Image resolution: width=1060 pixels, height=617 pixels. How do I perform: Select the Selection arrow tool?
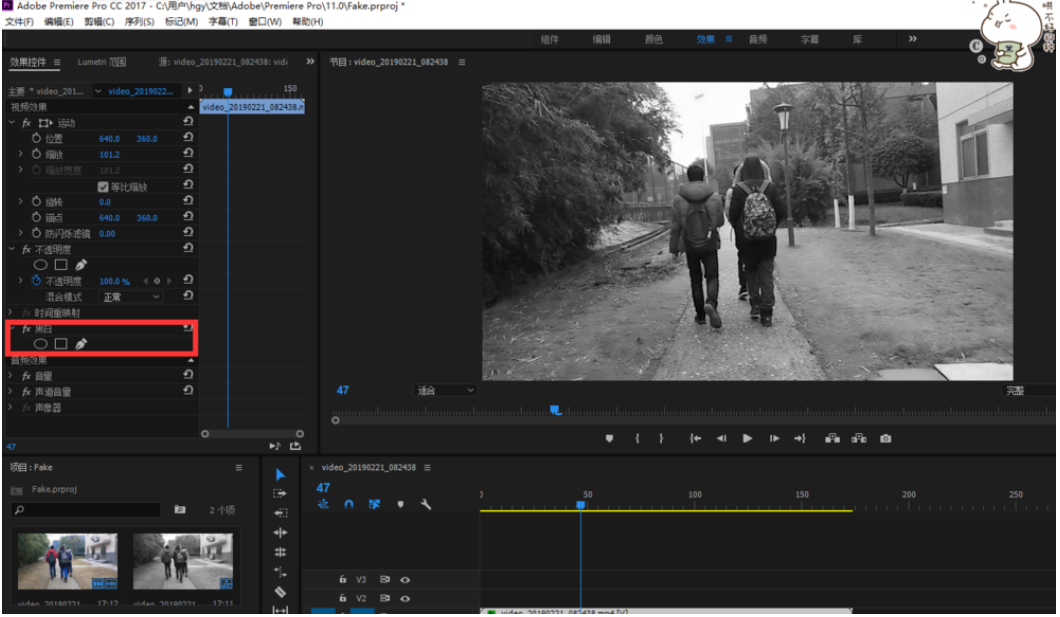(280, 474)
